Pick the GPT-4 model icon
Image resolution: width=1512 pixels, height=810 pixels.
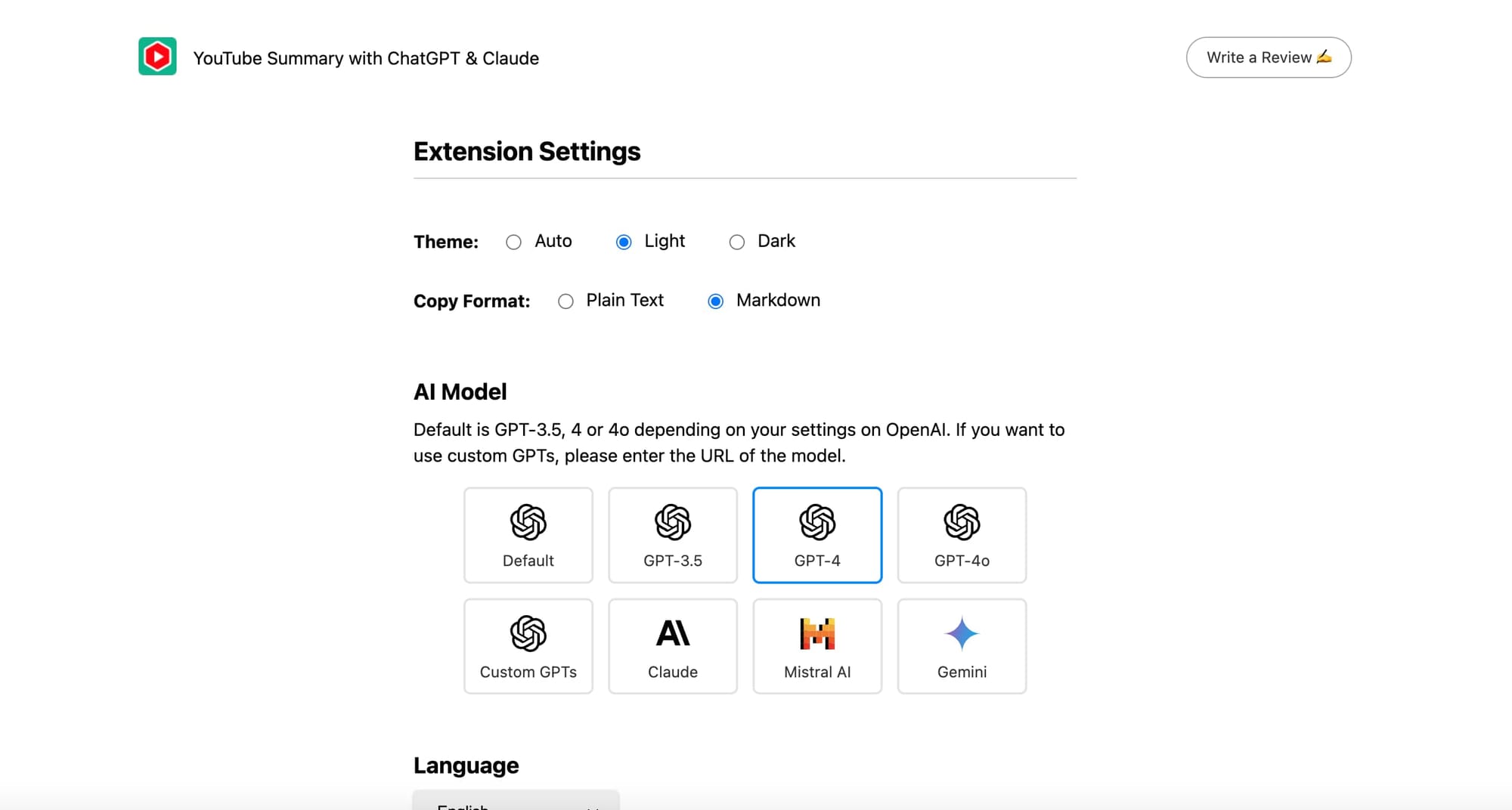pos(817,521)
